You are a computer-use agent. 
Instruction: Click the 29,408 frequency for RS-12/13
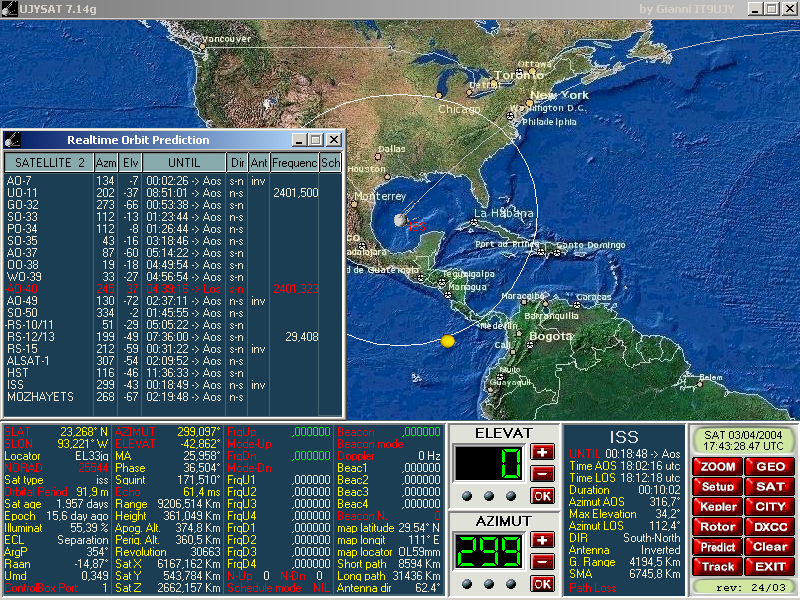pos(302,337)
